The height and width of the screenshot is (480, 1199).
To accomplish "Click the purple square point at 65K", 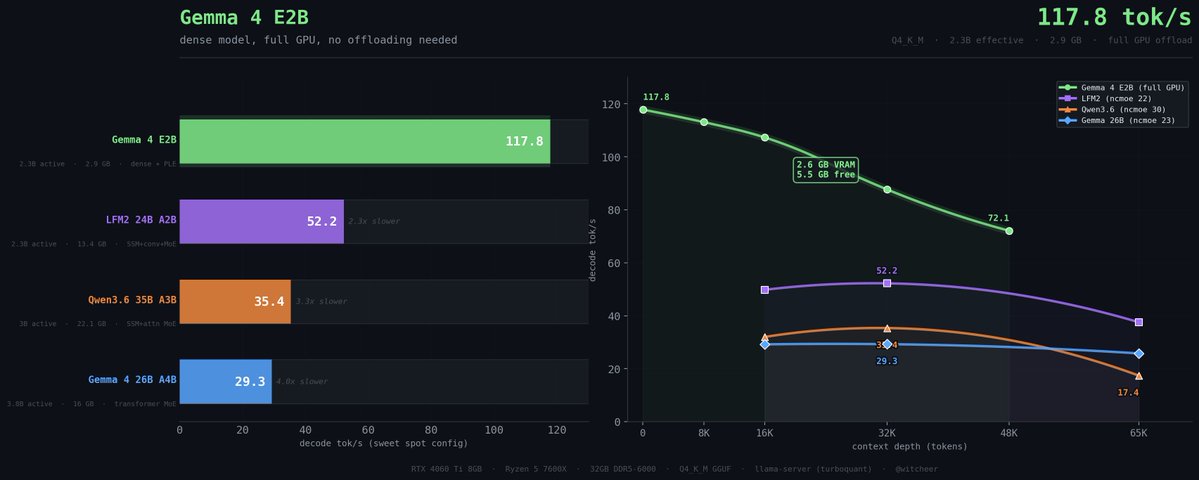I will [1139, 323].
